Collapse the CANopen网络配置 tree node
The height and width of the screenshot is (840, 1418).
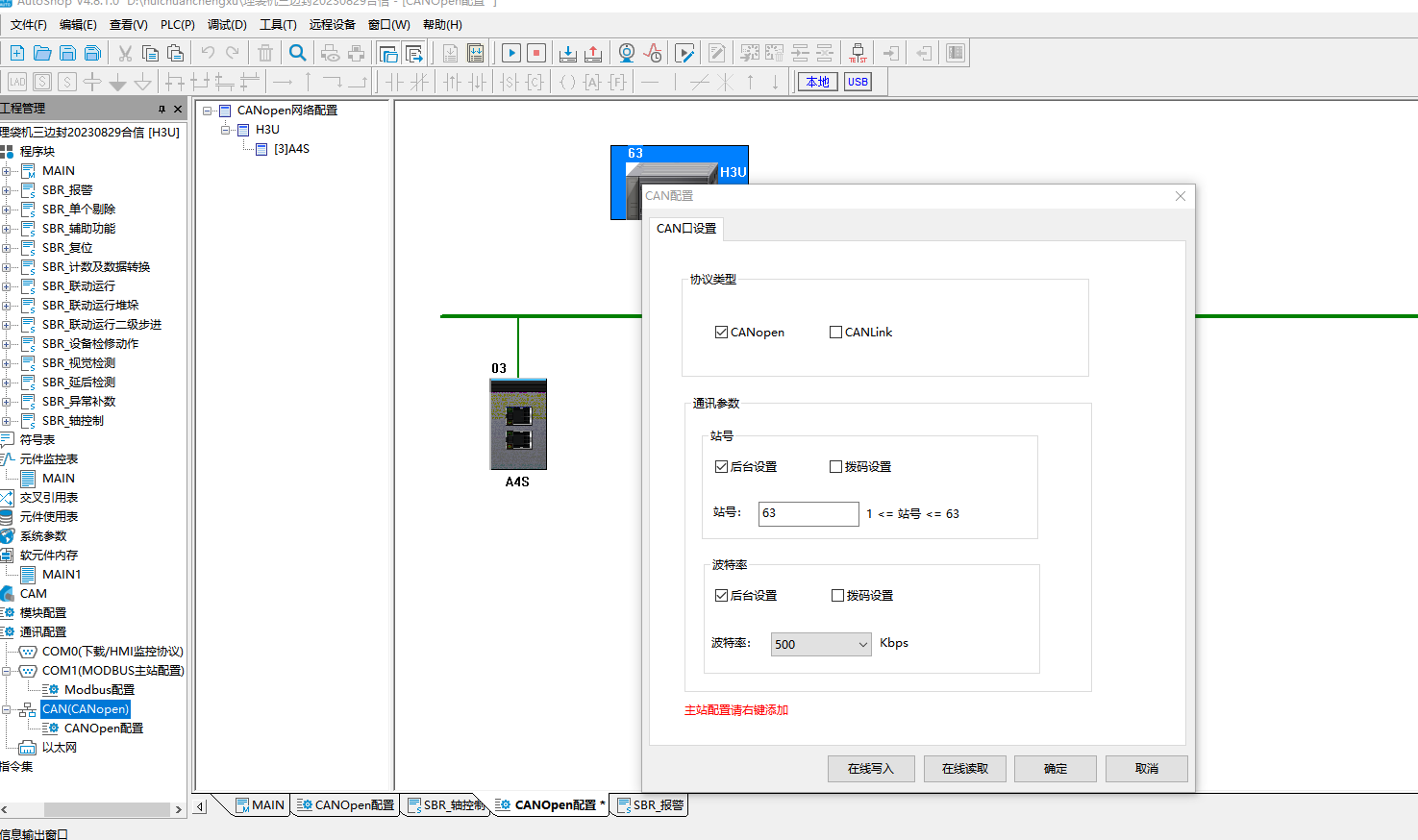[207, 111]
